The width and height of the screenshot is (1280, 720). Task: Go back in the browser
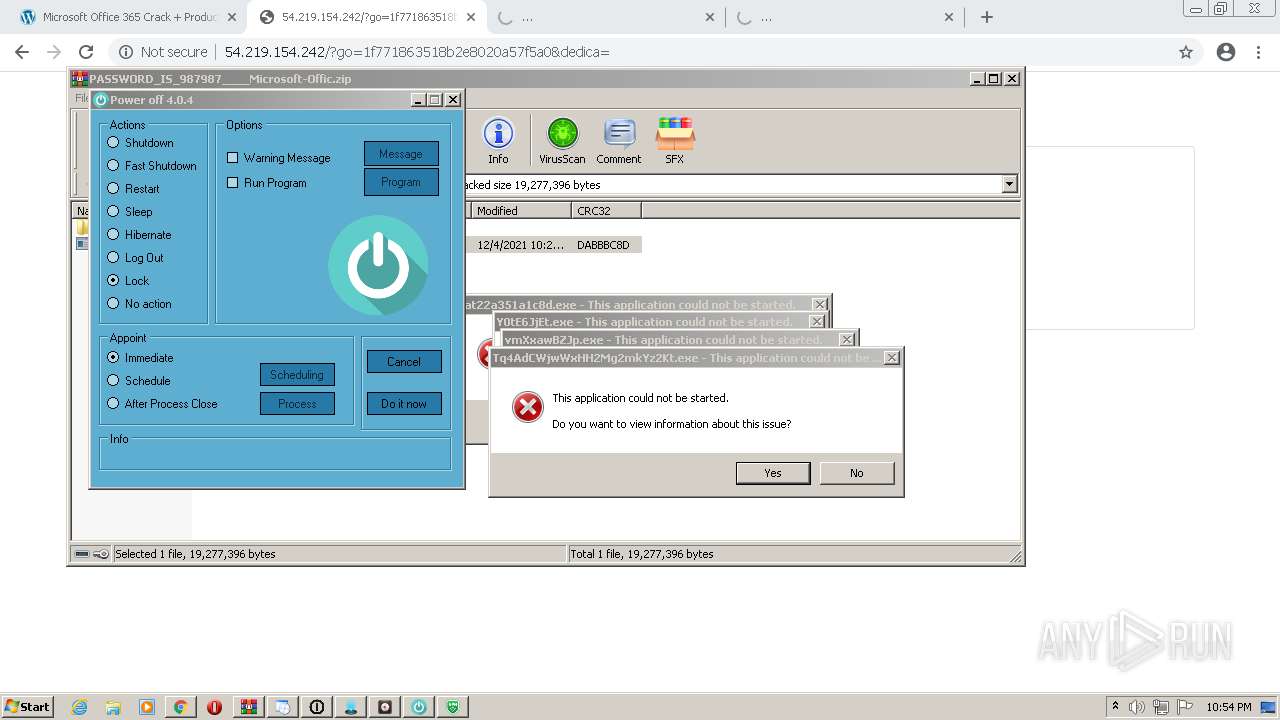click(22, 52)
